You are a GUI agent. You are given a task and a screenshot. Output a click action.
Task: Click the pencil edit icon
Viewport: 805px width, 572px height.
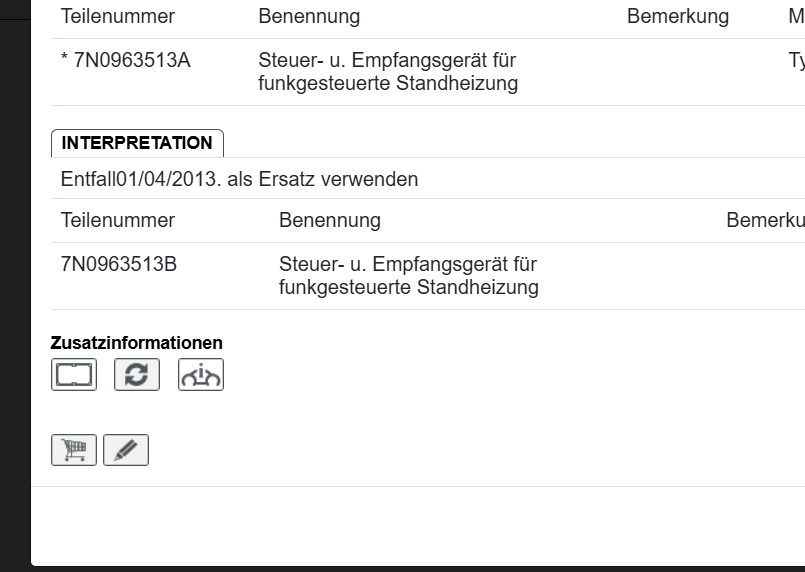point(126,450)
